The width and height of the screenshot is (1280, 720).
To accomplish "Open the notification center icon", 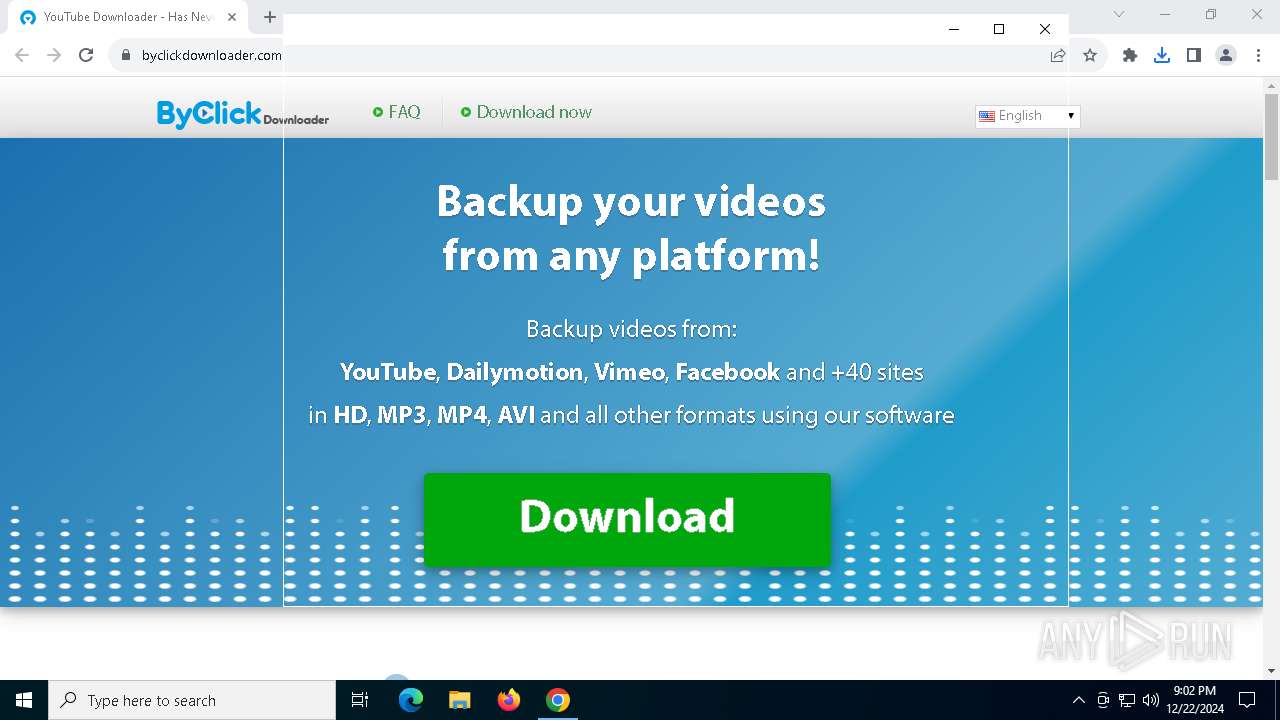I will coord(1247,700).
